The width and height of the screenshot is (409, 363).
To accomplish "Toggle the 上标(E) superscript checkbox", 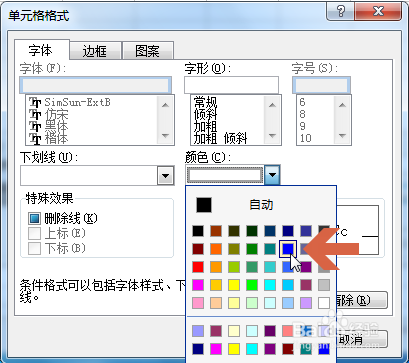I will (35, 233).
